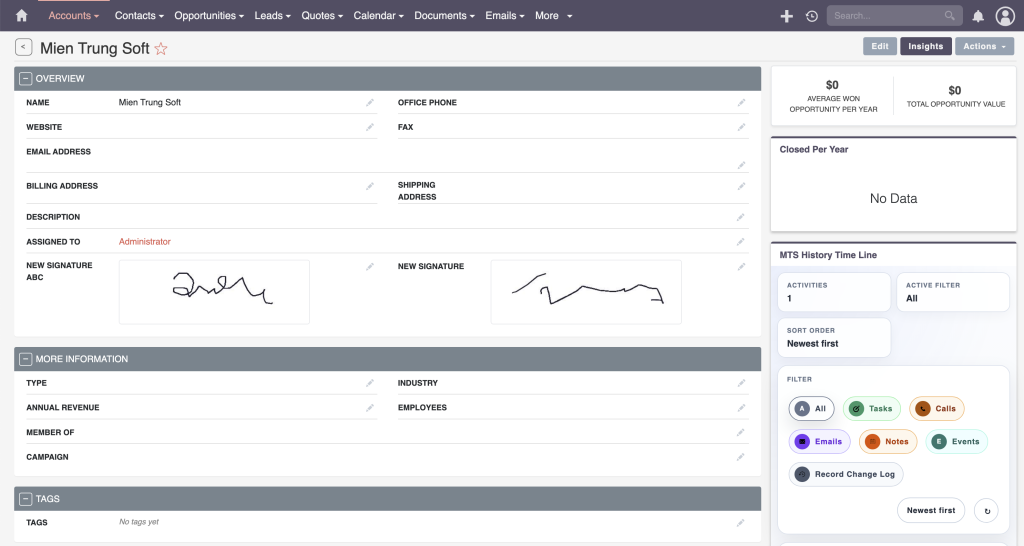Open the notifications bell
This screenshot has width=1024, height=546.
(x=978, y=16)
